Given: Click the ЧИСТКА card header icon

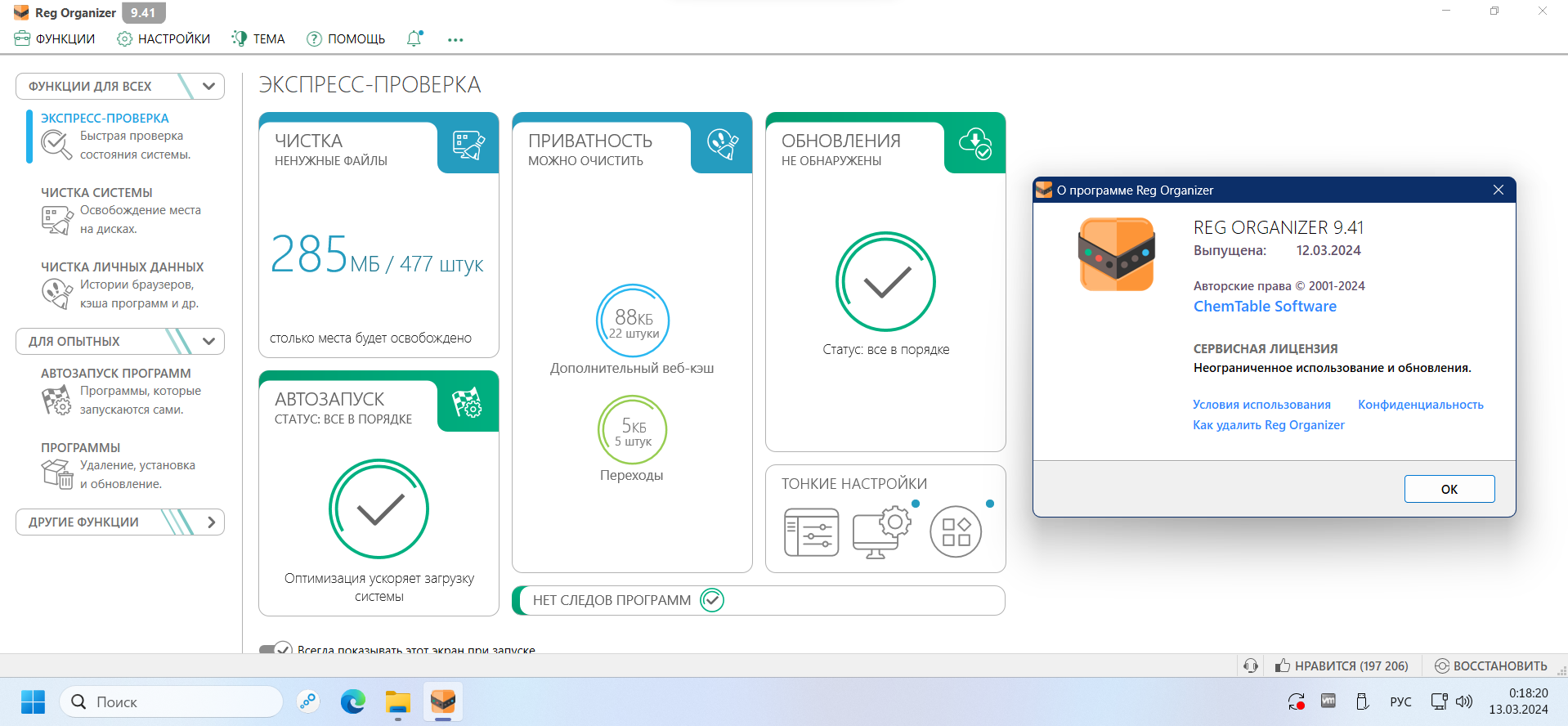Looking at the screenshot, I should [469, 145].
